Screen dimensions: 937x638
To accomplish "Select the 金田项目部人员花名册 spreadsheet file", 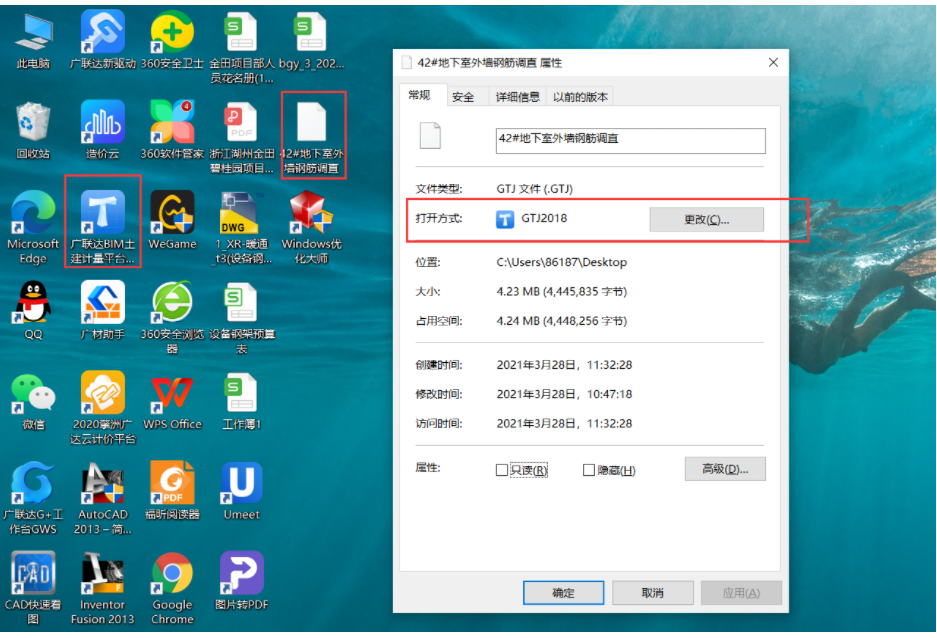I will [x=241, y=47].
